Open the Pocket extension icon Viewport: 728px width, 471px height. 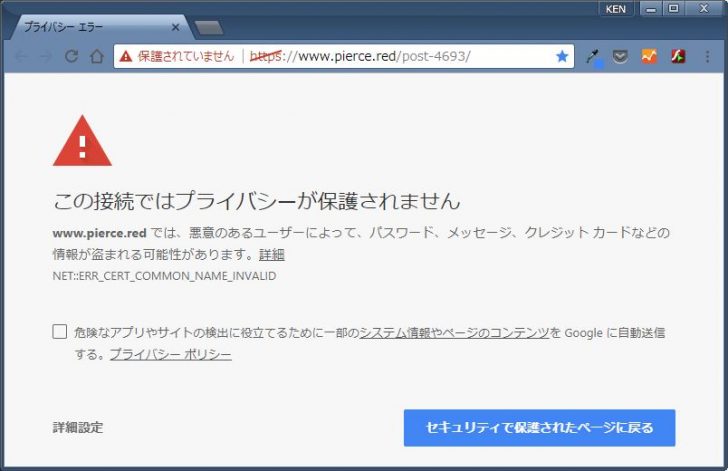620,57
